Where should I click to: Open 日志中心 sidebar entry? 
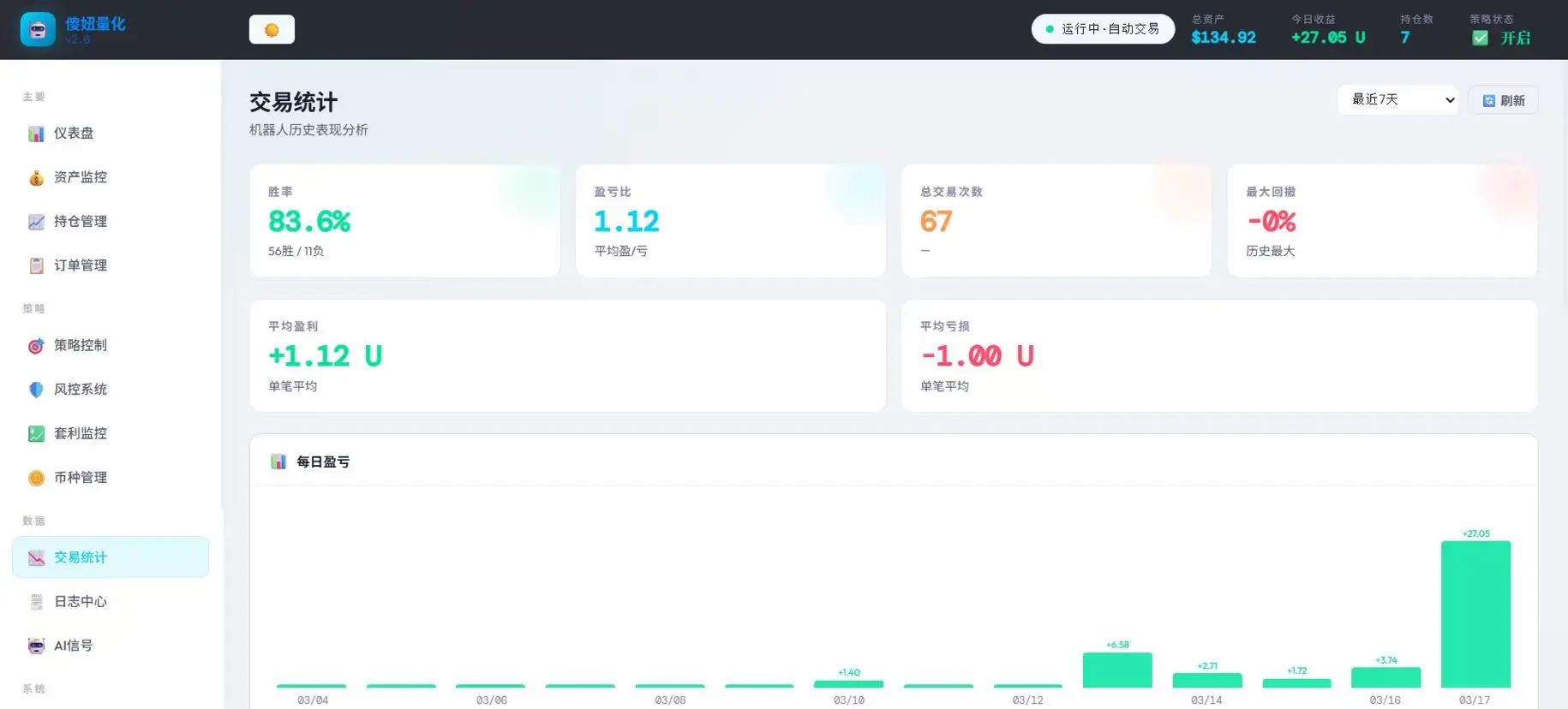(x=111, y=602)
